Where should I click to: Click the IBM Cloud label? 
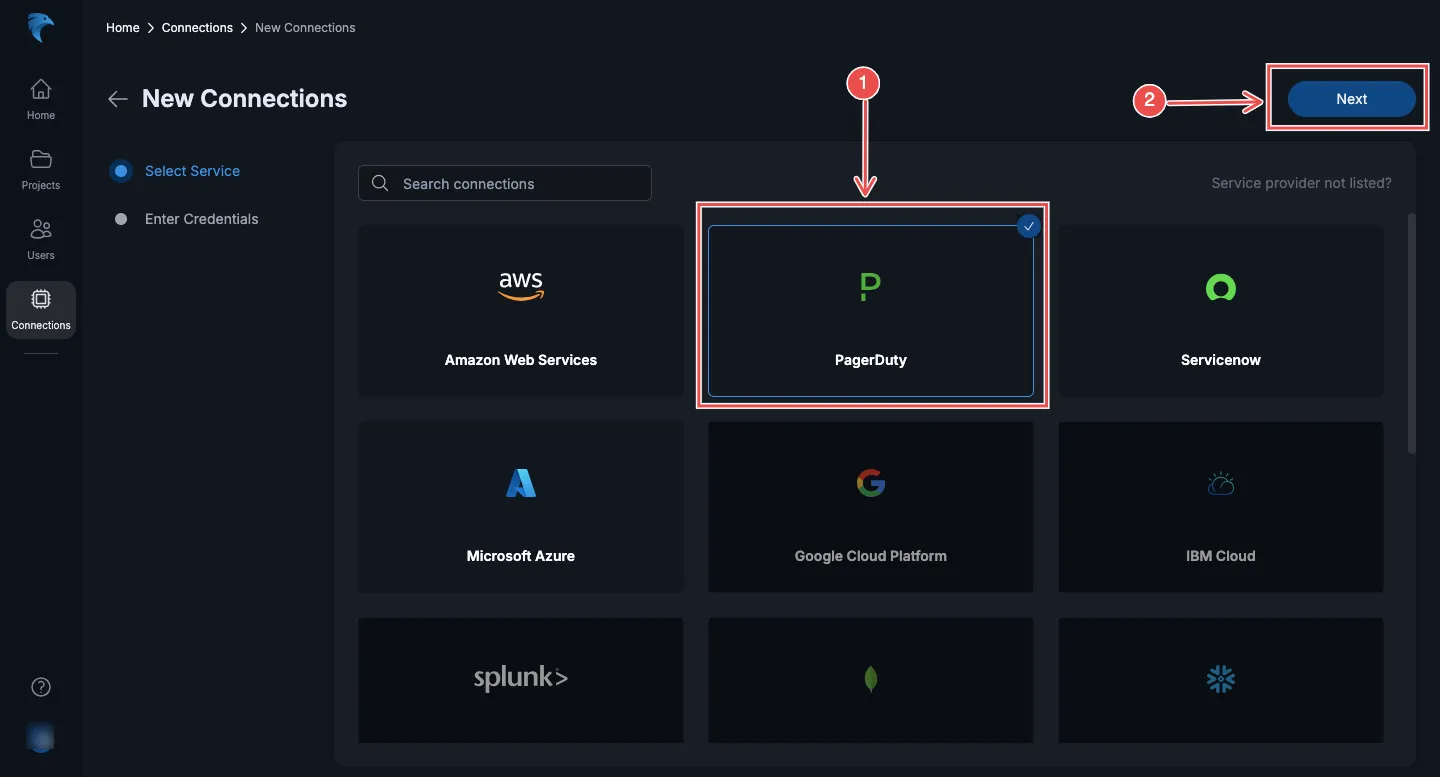pyautogui.click(x=1221, y=556)
